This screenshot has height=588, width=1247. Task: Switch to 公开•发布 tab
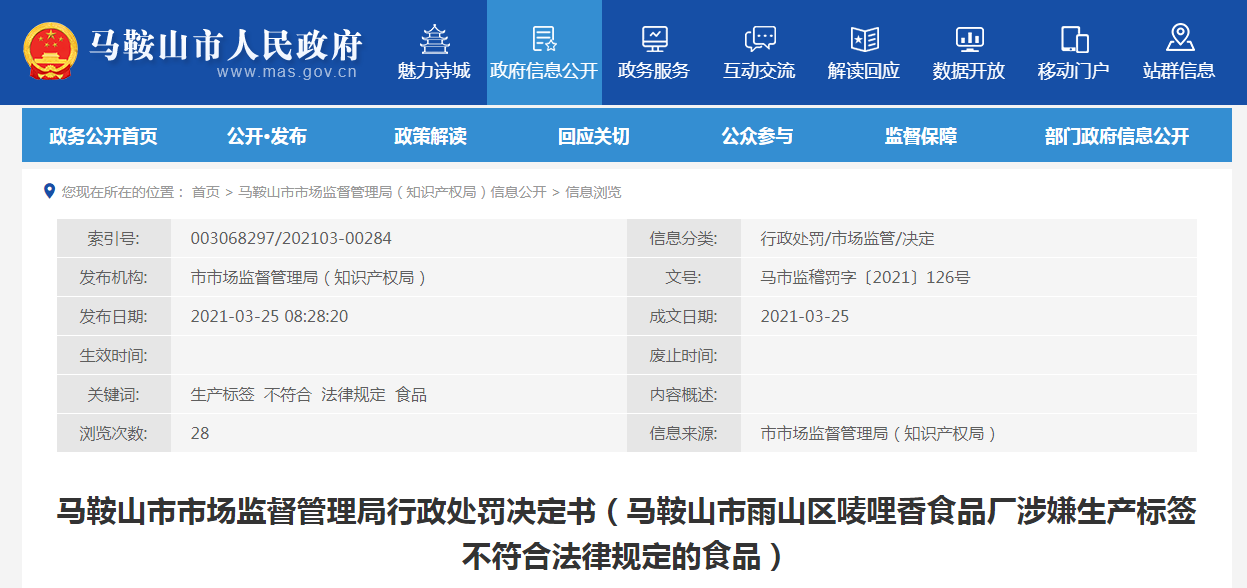click(267, 137)
